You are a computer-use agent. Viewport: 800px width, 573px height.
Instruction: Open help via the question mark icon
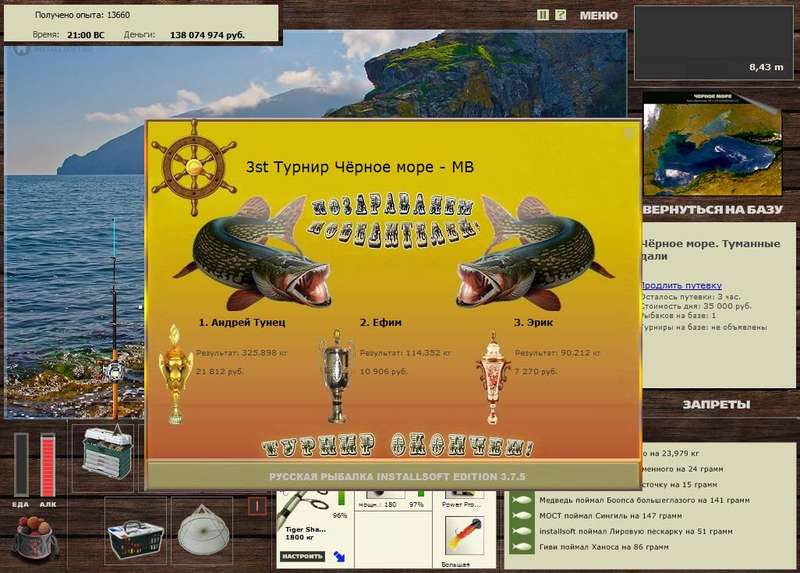[x=560, y=15]
